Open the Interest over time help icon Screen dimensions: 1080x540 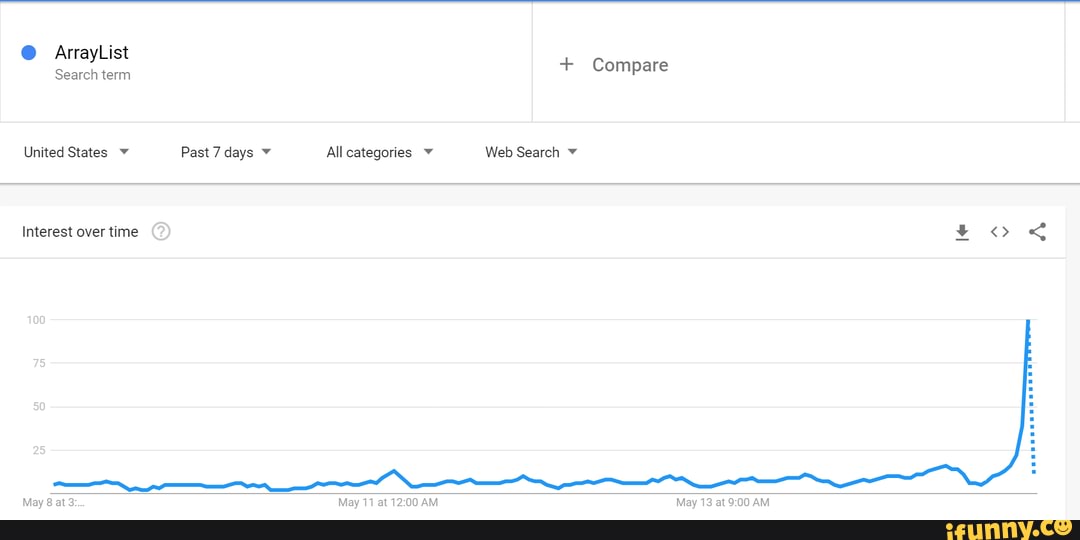161,232
